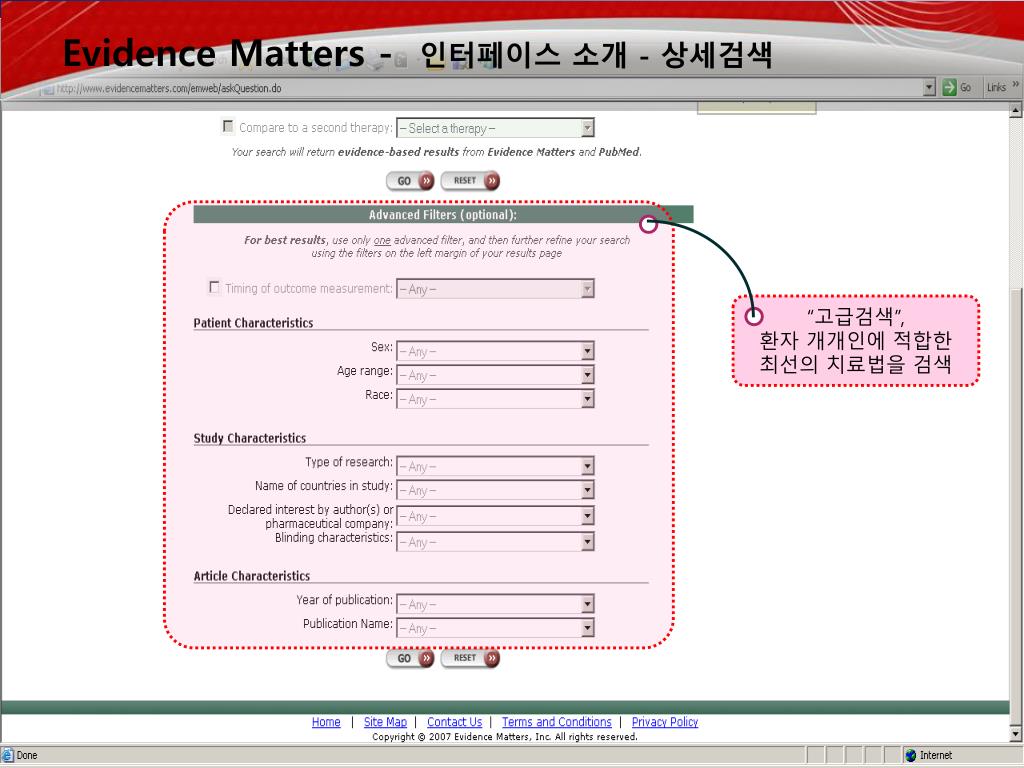Expand the Age range dropdown
This screenshot has width=1024, height=768.
(495, 375)
